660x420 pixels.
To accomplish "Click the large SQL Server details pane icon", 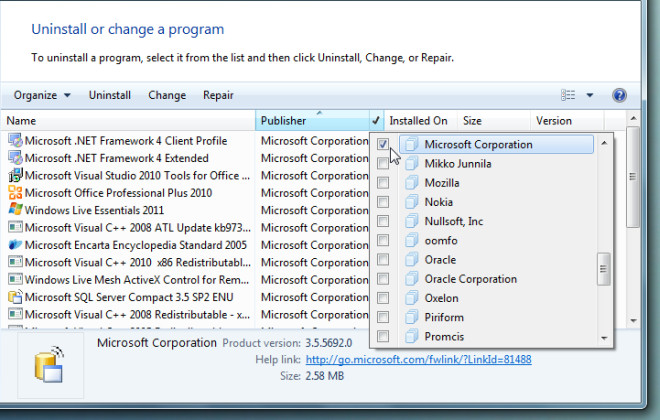I will tap(50, 365).
